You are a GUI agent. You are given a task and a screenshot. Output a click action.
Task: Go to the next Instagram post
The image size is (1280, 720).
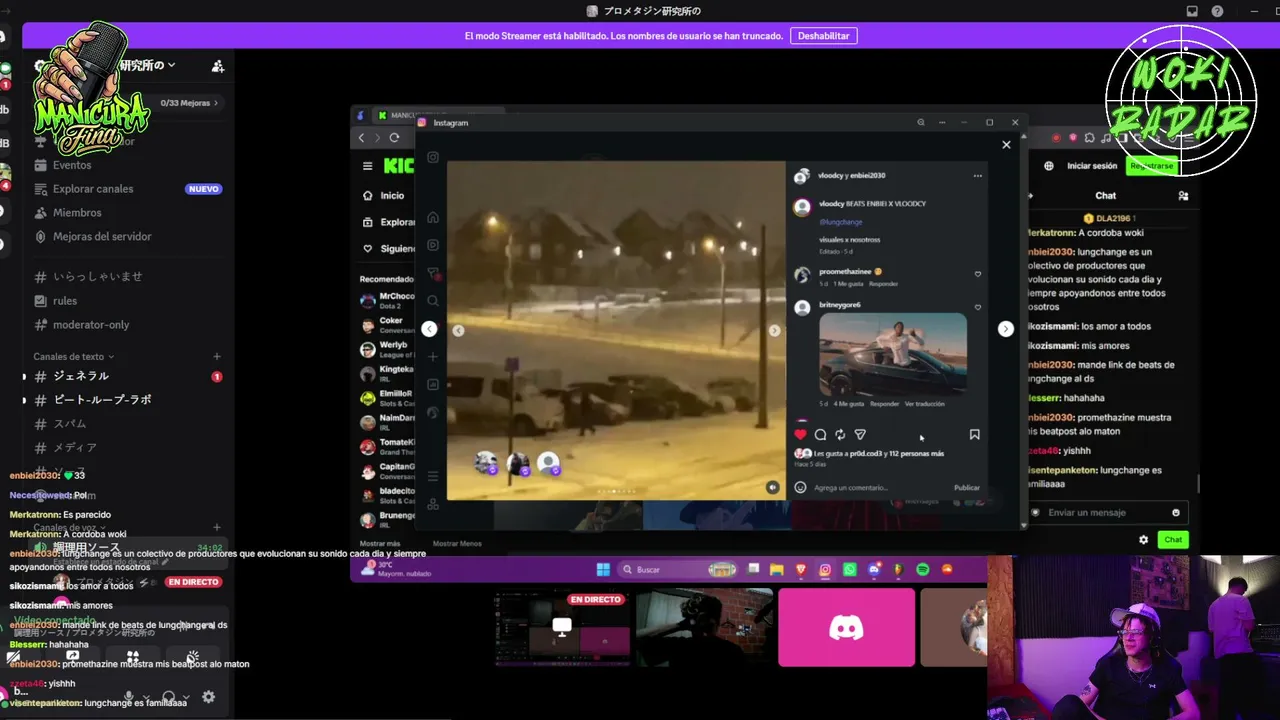1006,329
